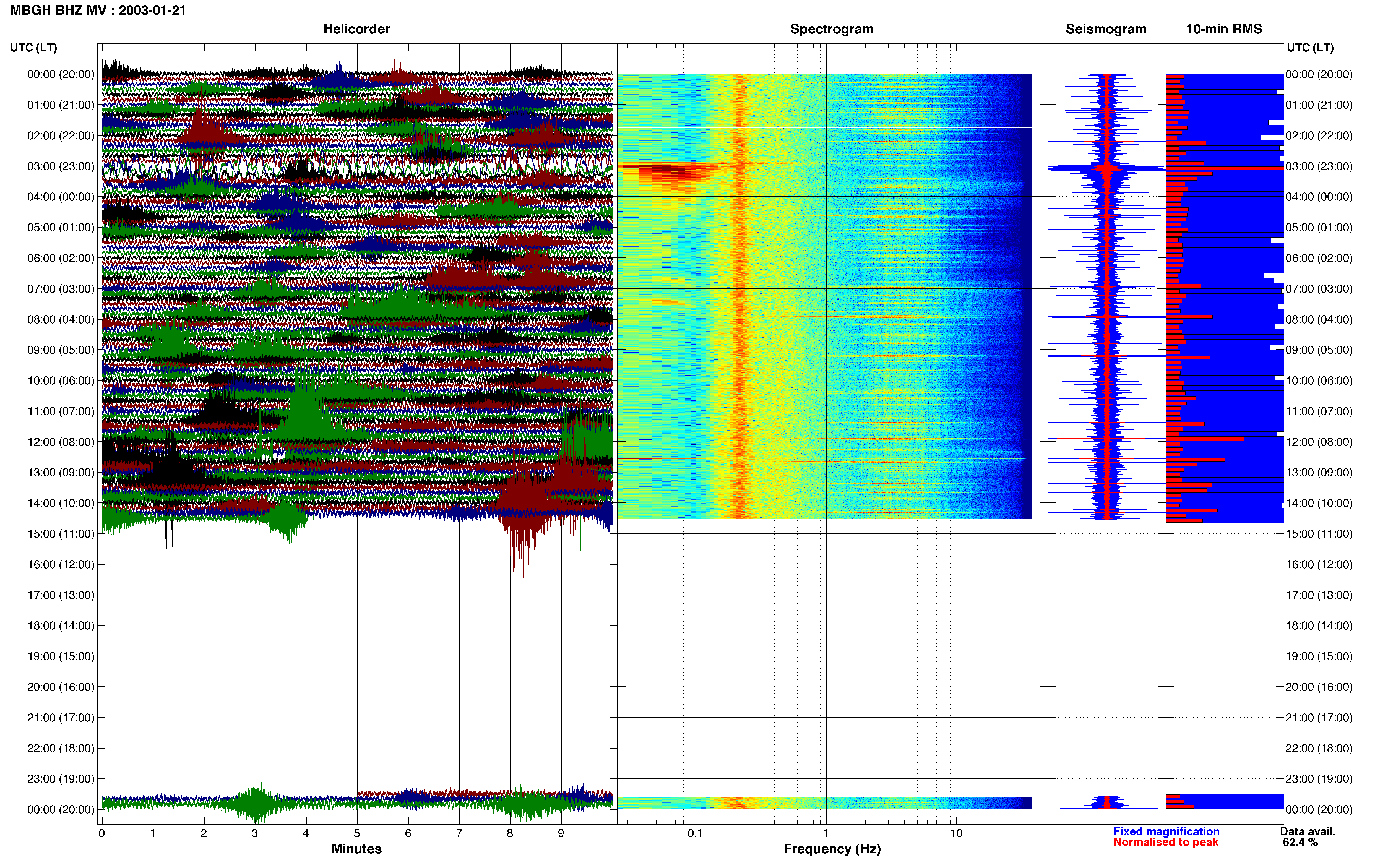The width and height of the screenshot is (1388, 868).
Task: Click RMS panel time label '08:00 (04:00)'
Action: point(1319,320)
